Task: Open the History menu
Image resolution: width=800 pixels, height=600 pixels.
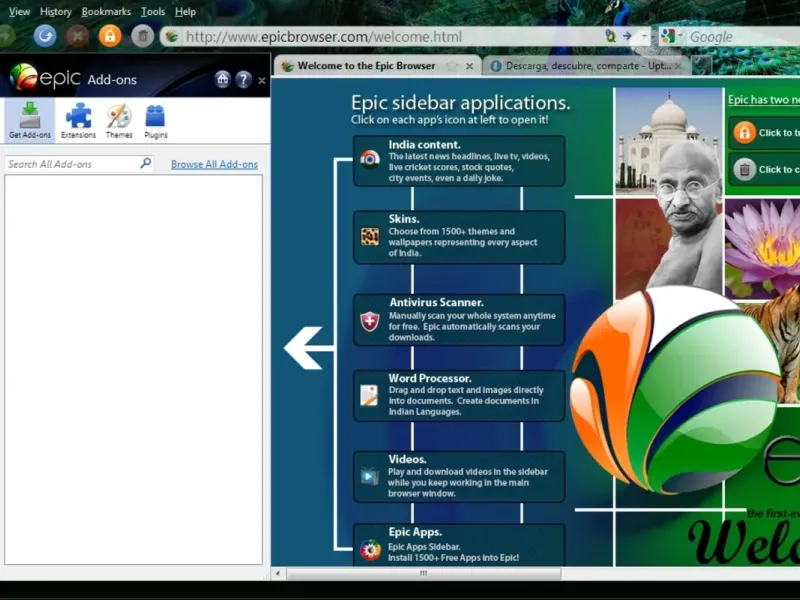Action: point(56,11)
